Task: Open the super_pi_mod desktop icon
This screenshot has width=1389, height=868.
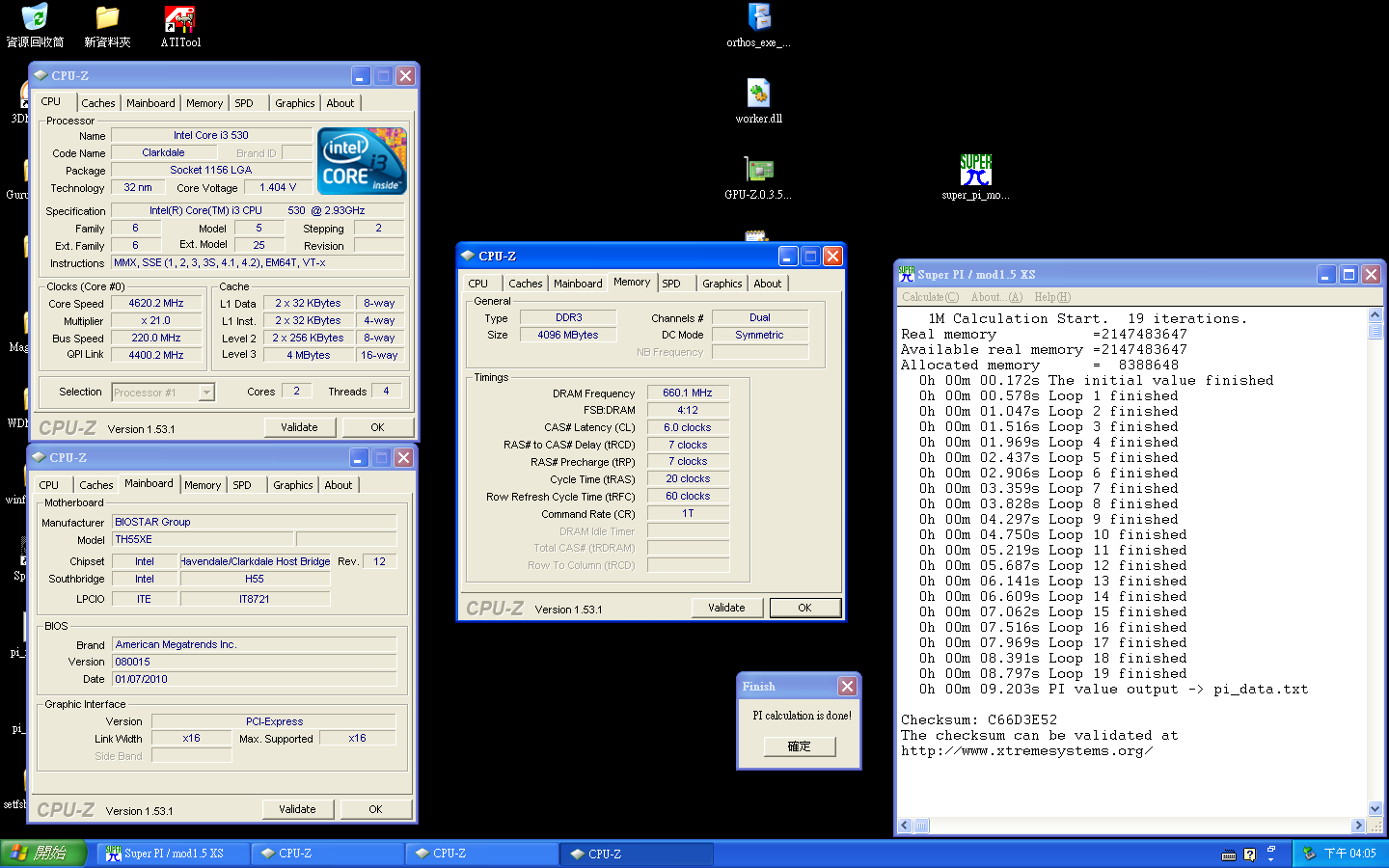Action: click(975, 177)
